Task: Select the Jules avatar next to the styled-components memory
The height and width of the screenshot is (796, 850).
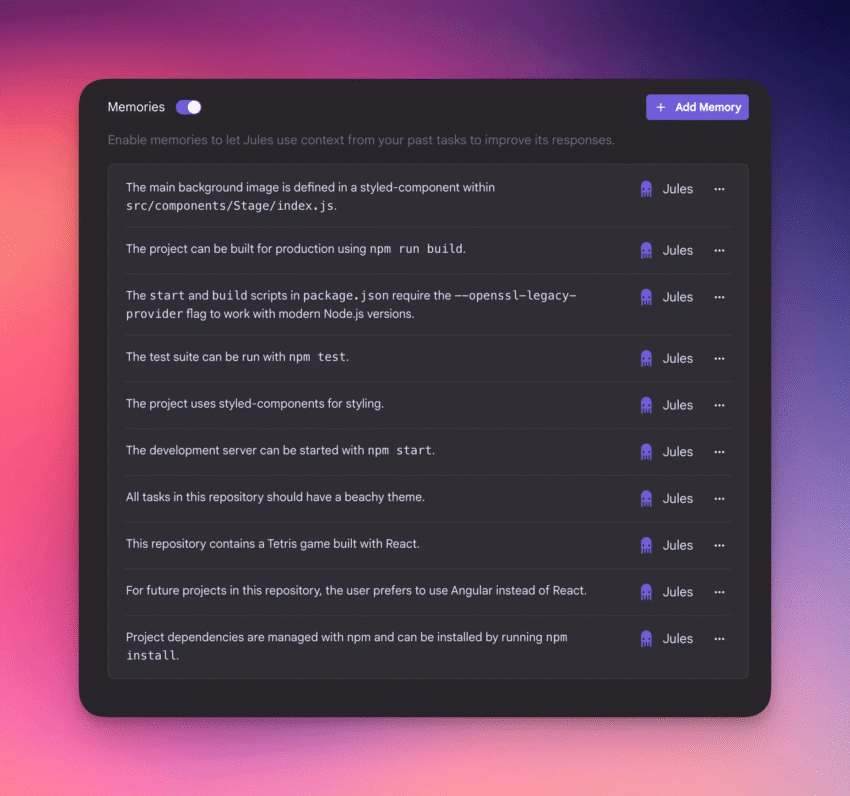Action: (646, 405)
